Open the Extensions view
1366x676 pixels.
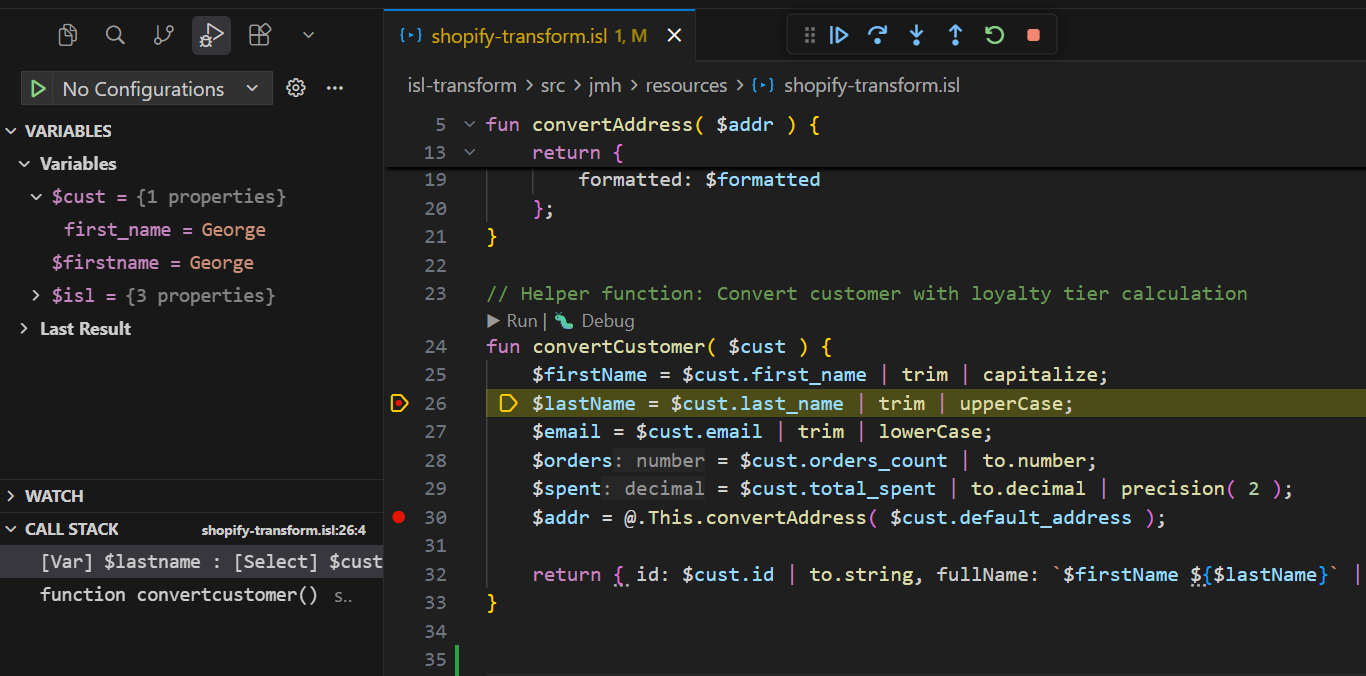tap(259, 34)
